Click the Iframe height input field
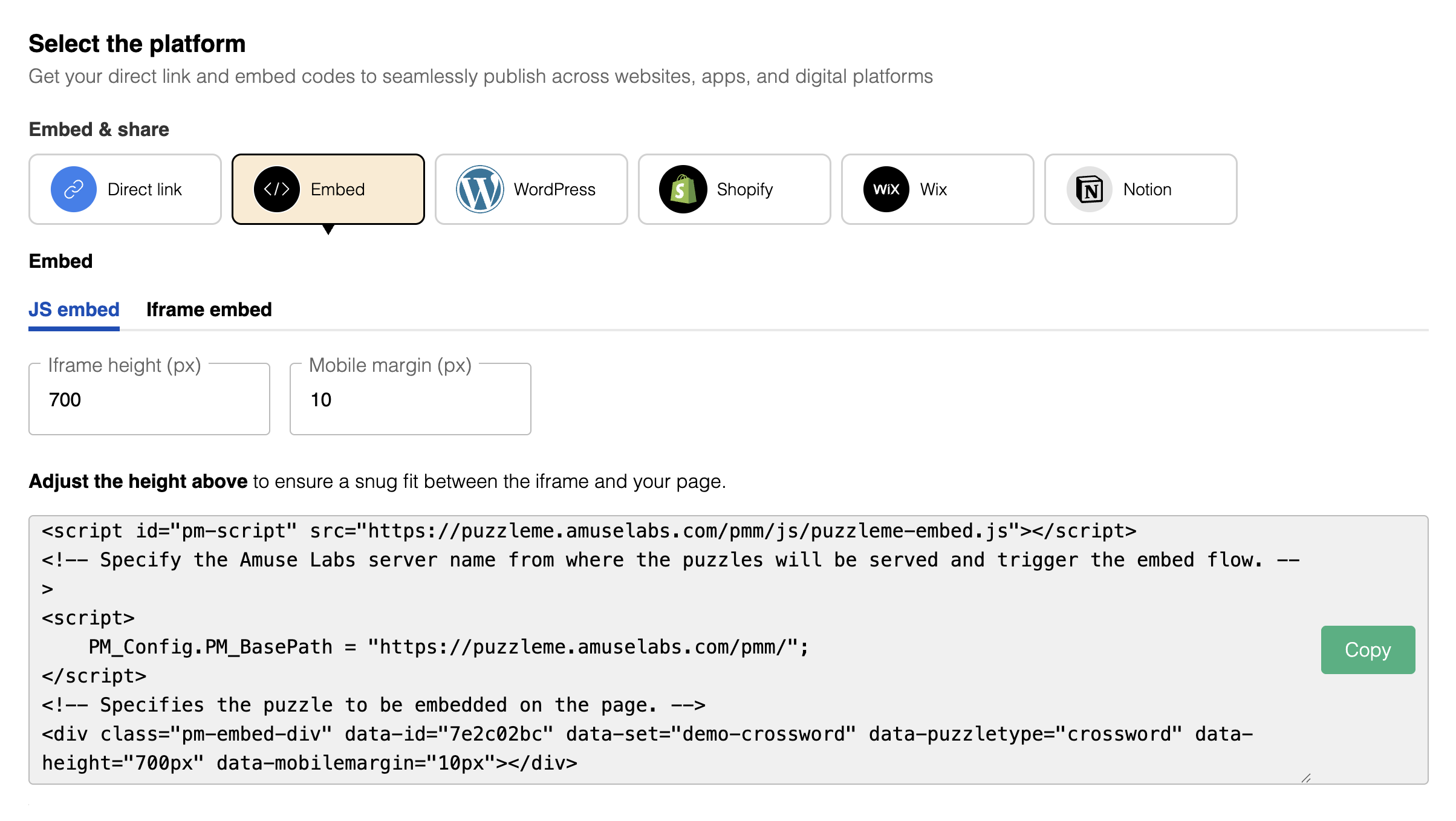The image size is (1456, 821). pyautogui.click(x=149, y=399)
